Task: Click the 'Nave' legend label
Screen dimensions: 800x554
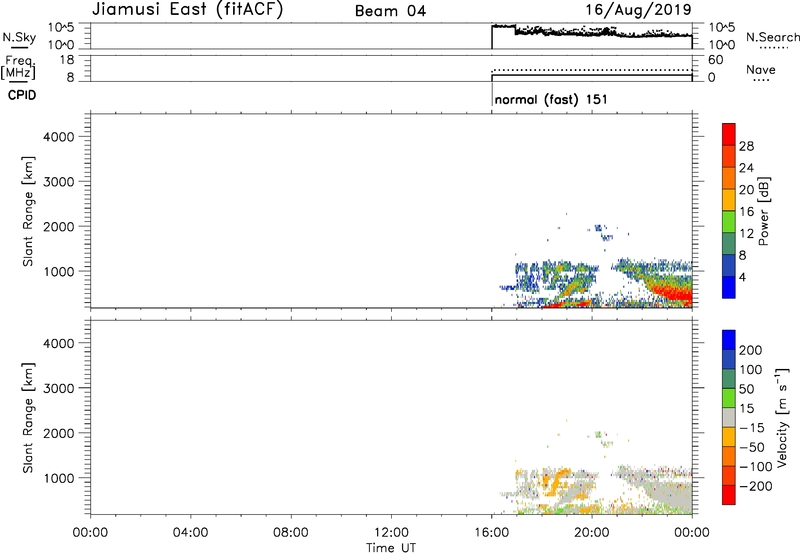Action: [761, 70]
